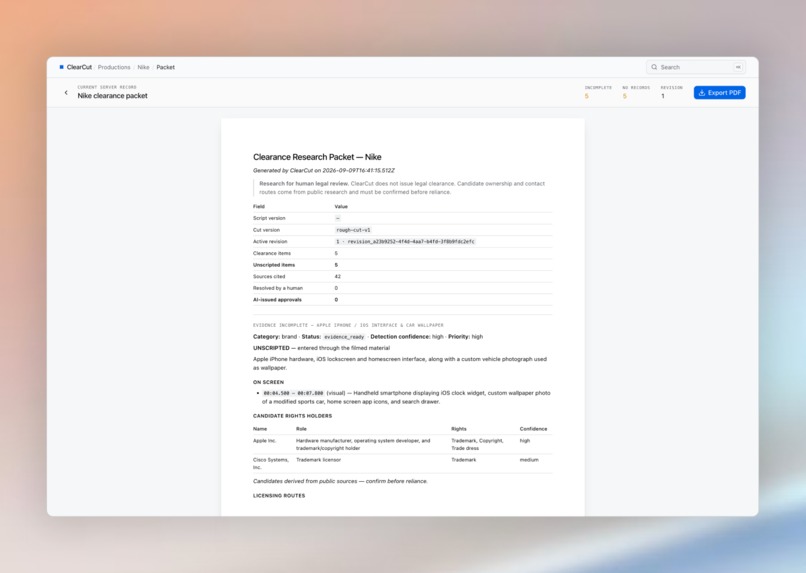The height and width of the screenshot is (573, 806).
Task: Click the Cisco Systems, Inc. rights holder name
Action: pyautogui.click(x=271, y=464)
